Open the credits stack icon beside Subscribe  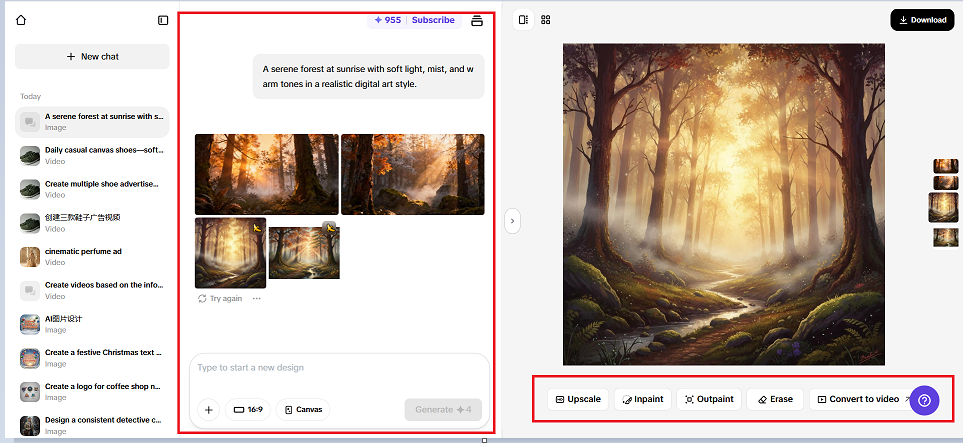[476, 20]
